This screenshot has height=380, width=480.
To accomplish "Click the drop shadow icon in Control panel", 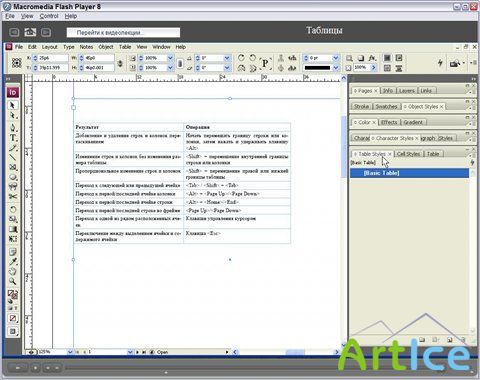I will 361,58.
